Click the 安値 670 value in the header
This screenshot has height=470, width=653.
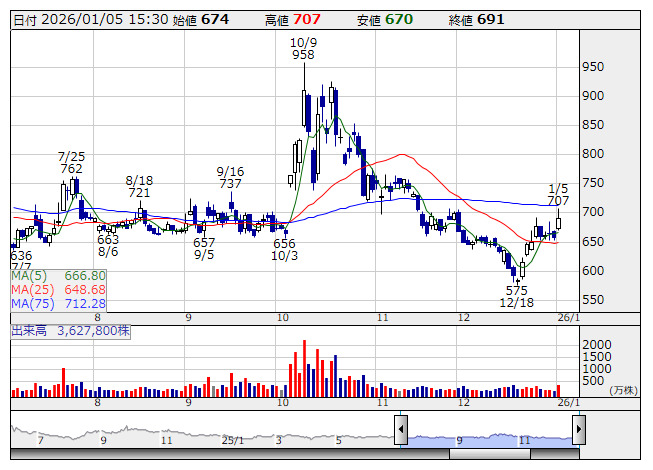399,20
